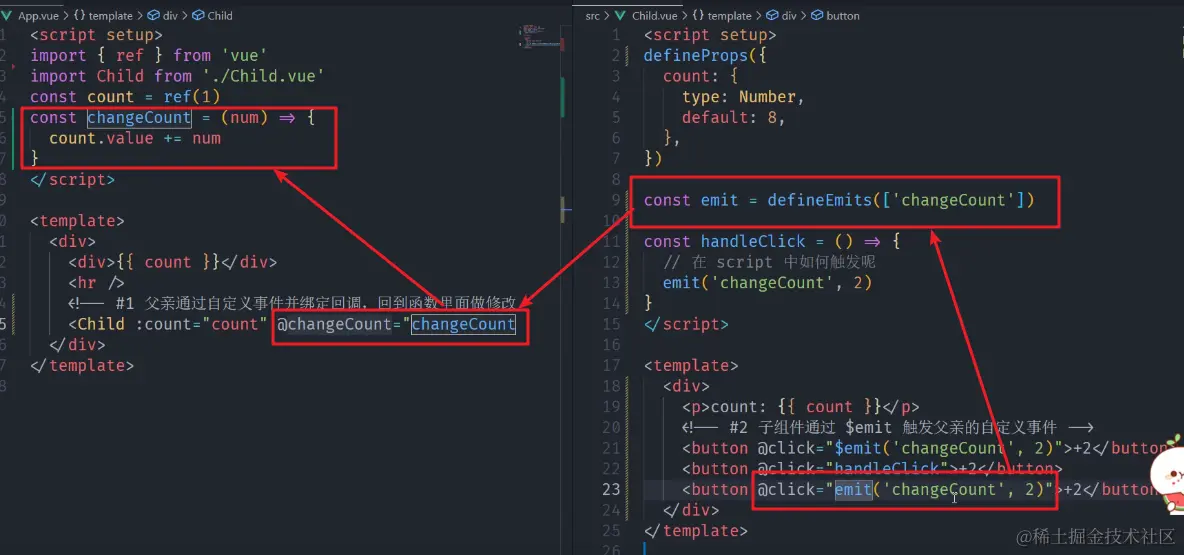Click "import { ref } from 'vue'" line
Viewport: 1184px width, 555px height.
(x=149, y=55)
